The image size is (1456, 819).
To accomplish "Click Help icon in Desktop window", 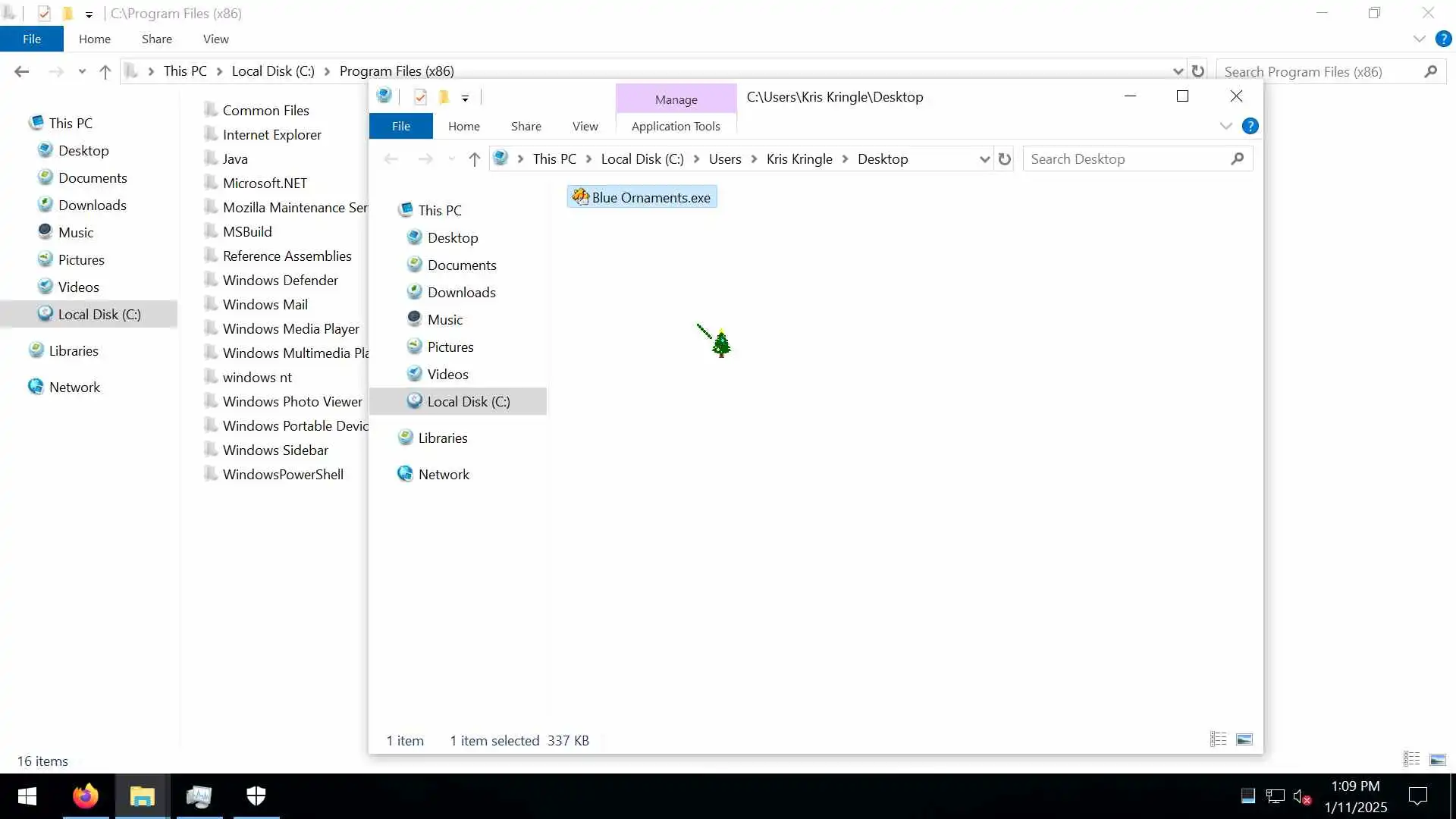I will (x=1250, y=127).
